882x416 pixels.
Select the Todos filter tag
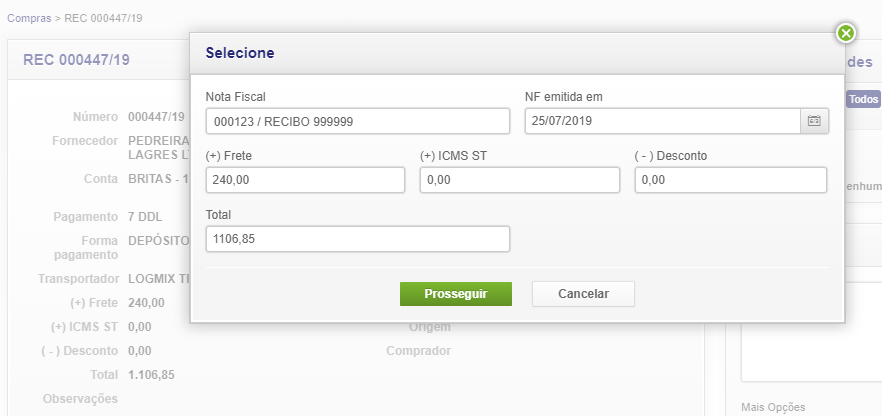pyautogui.click(x=863, y=99)
